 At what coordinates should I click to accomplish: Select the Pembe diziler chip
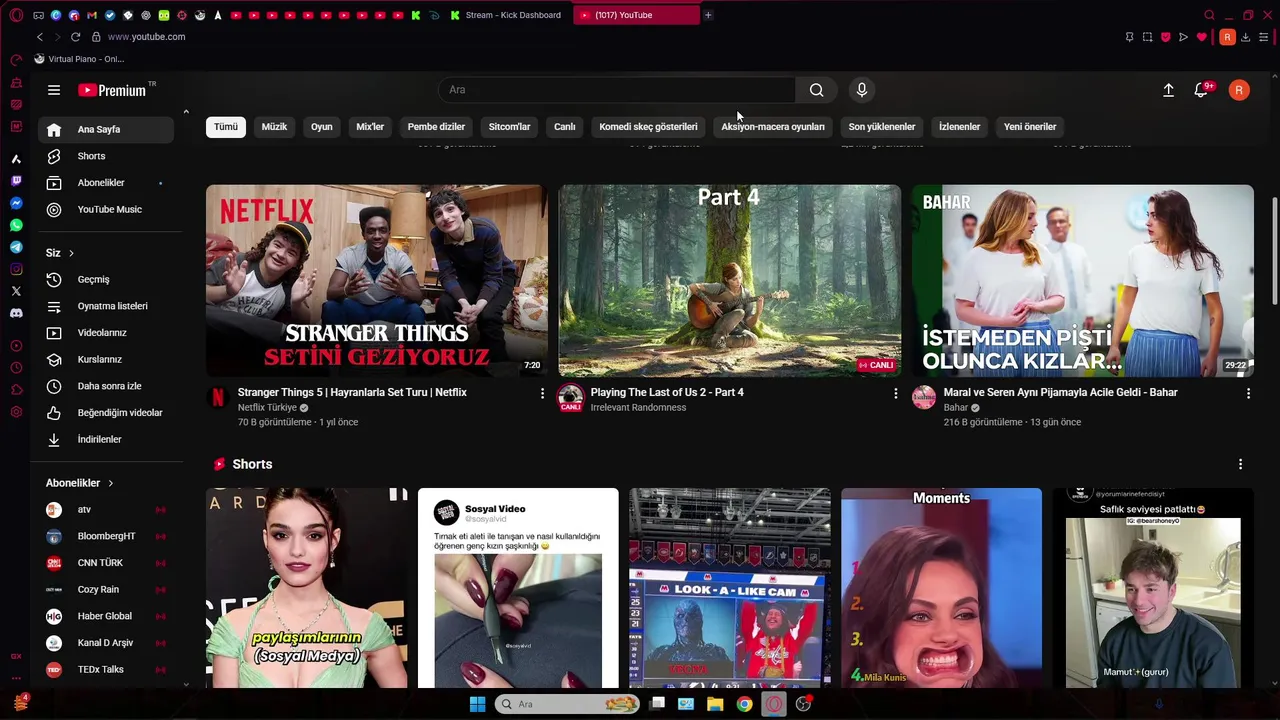436,127
